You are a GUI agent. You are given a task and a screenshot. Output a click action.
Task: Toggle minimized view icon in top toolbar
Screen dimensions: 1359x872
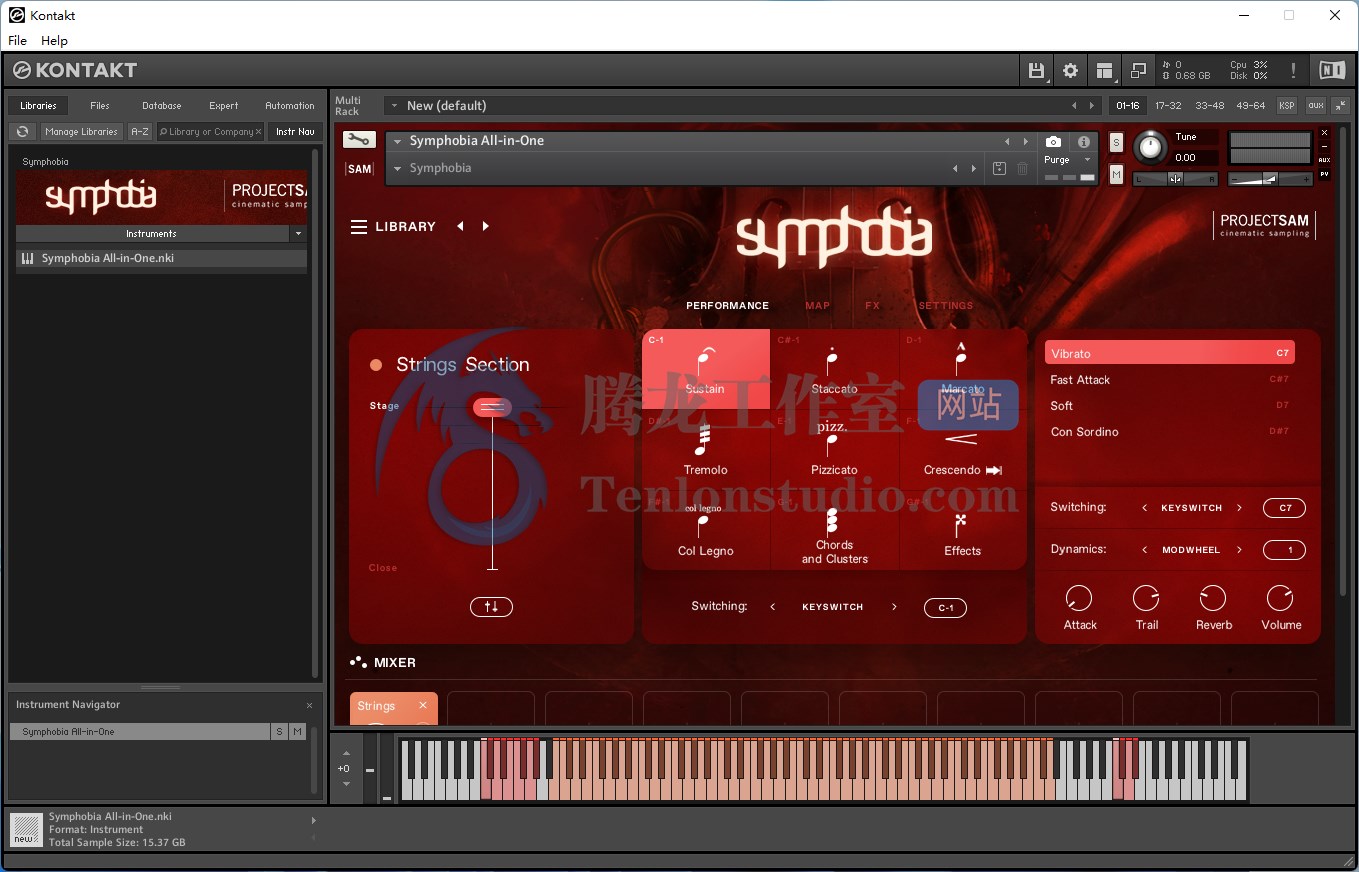point(1138,70)
